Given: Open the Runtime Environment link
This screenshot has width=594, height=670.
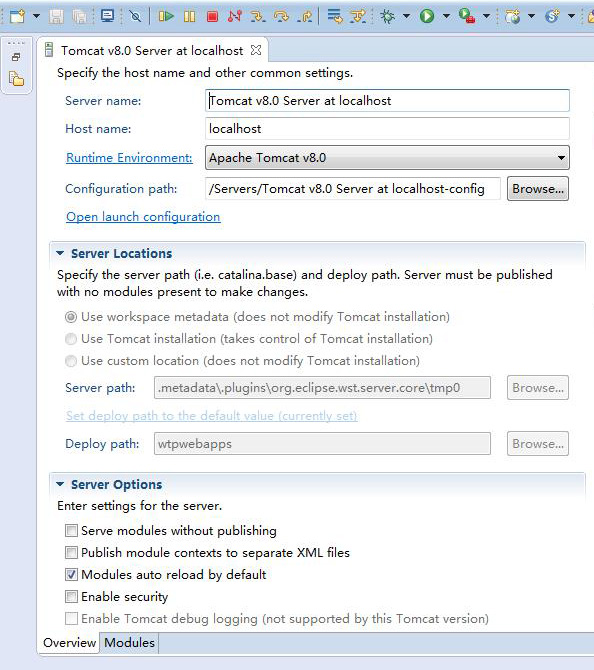Looking at the screenshot, I should [129, 158].
